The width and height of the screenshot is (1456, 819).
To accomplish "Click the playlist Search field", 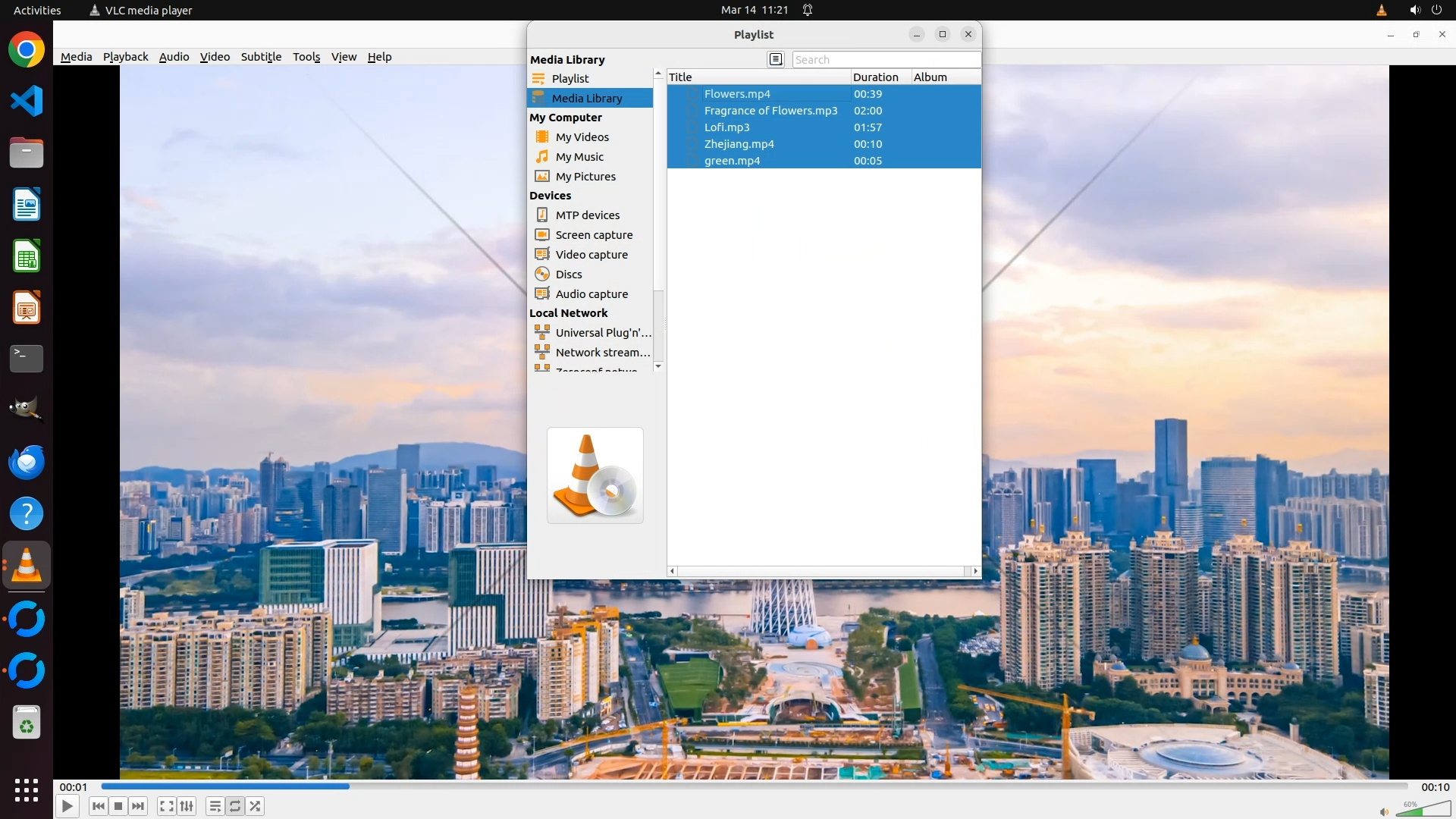I will click(885, 60).
